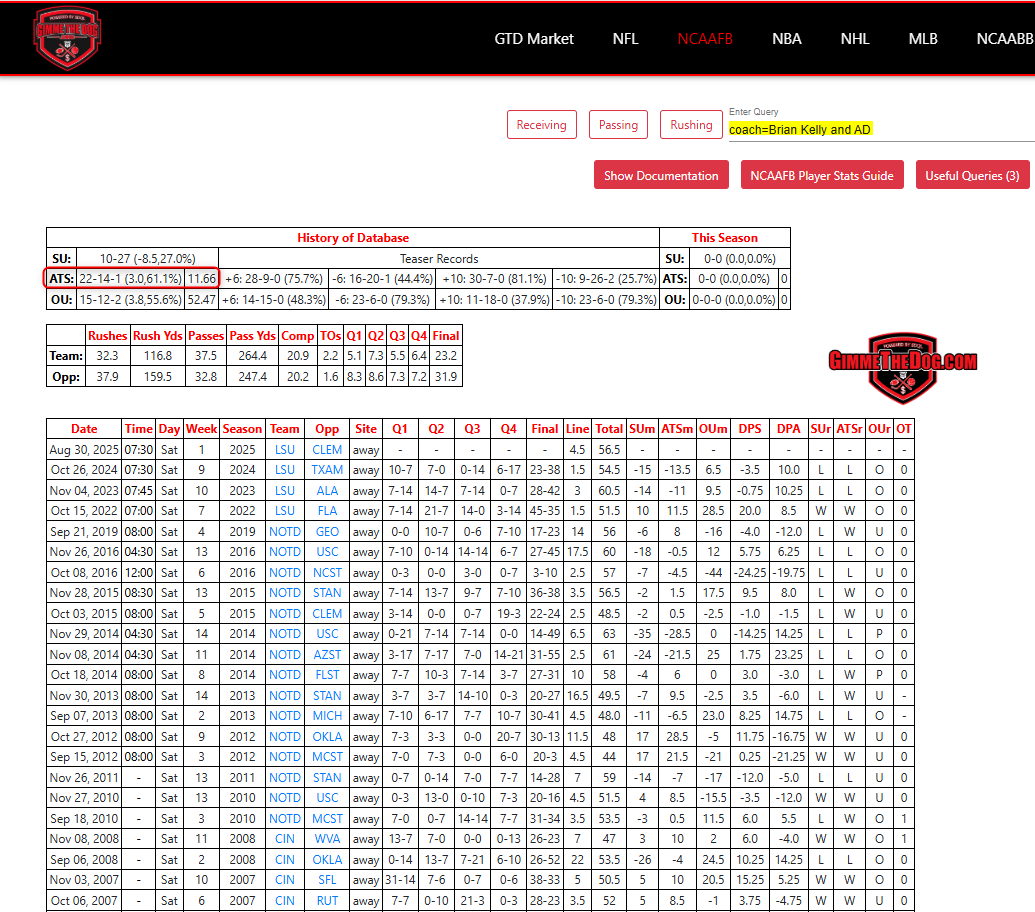The height and width of the screenshot is (912, 1035).
Task: Click the Passing stats button
Action: tap(618, 124)
